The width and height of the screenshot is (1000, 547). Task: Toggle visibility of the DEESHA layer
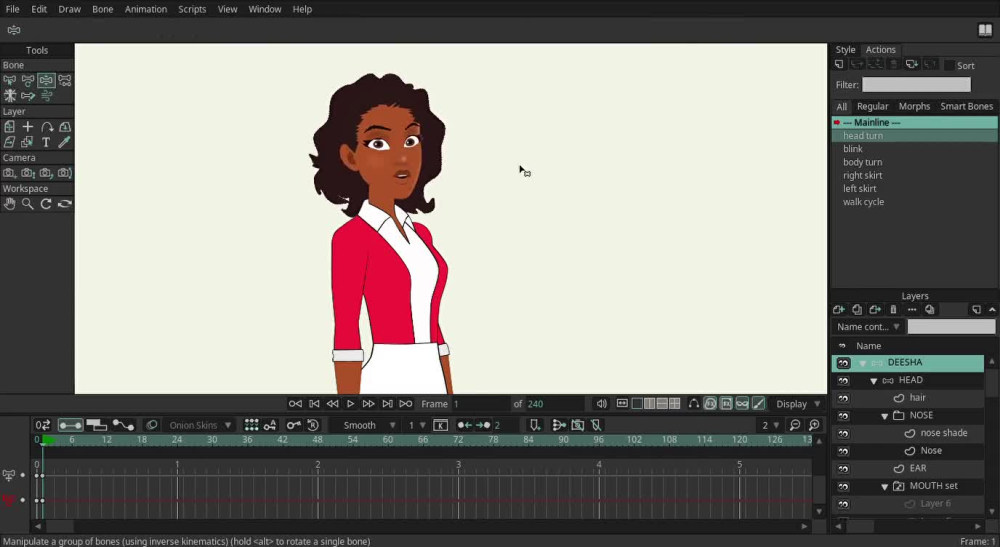click(843, 363)
